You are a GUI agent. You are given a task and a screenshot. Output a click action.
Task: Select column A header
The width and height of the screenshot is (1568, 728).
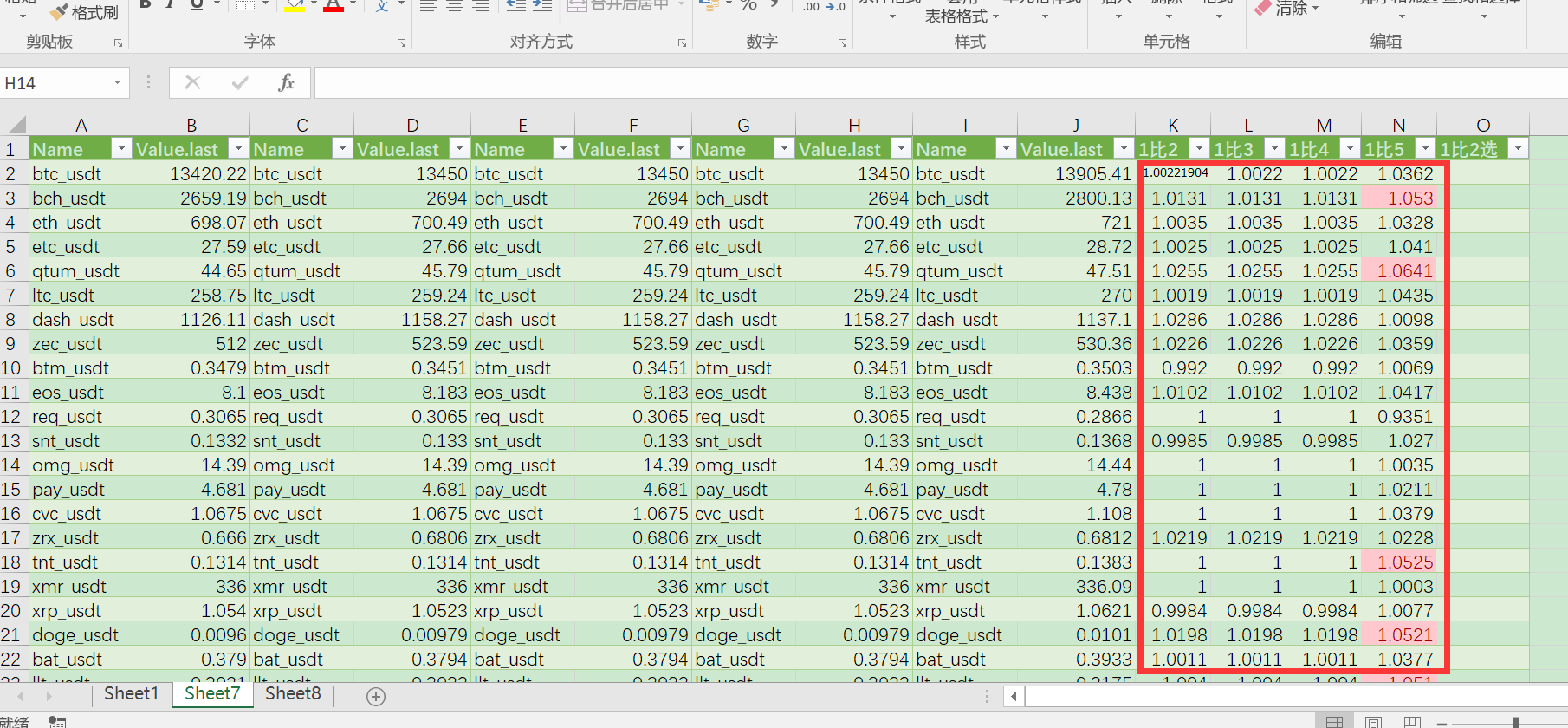click(x=81, y=125)
